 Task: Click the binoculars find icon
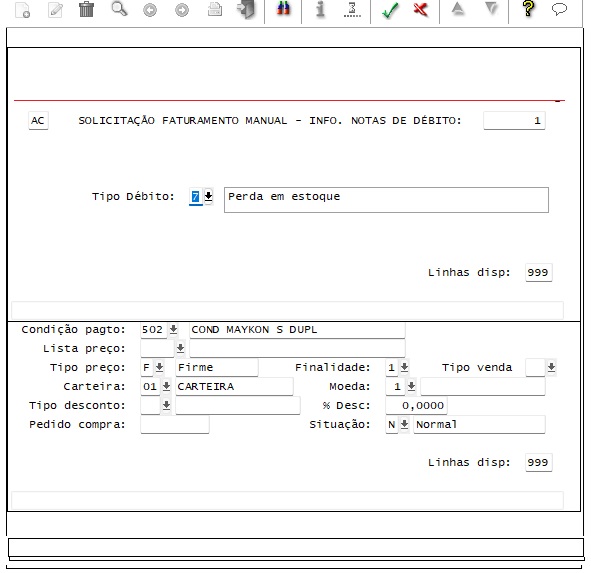(x=283, y=9)
